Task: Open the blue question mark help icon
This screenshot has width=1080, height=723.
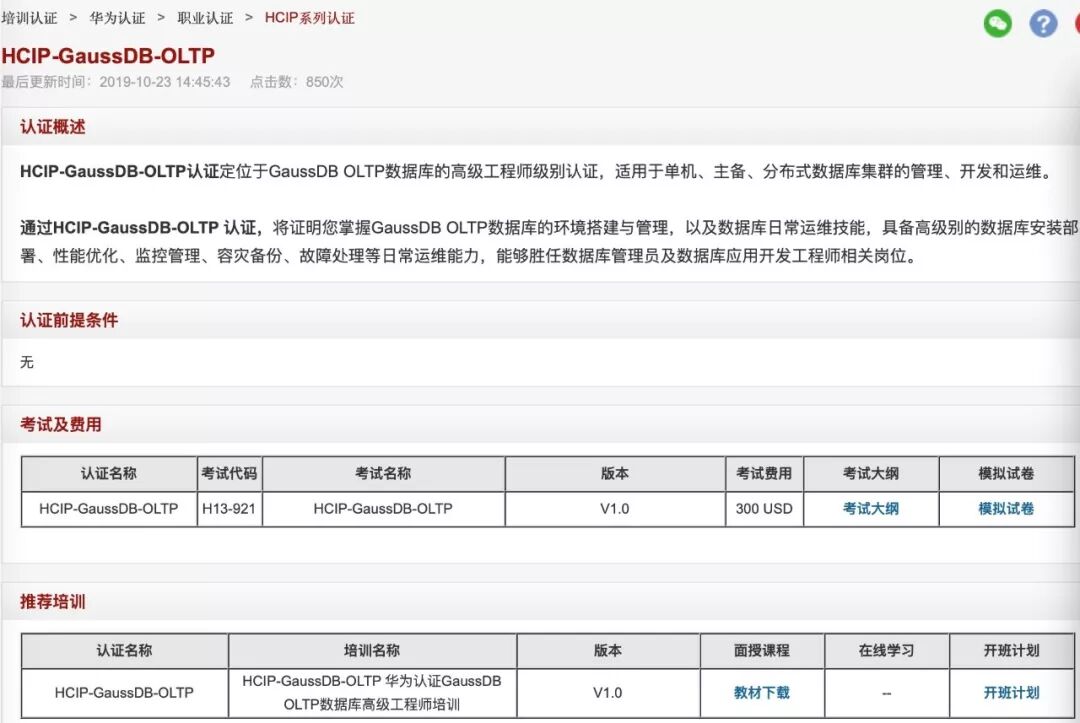Action: 1043,23
